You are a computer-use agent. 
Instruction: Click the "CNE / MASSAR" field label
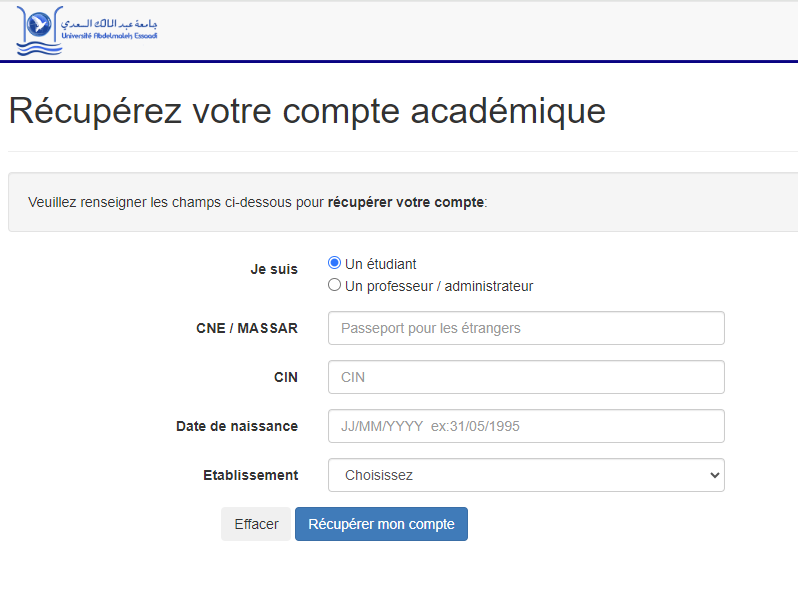point(247,328)
